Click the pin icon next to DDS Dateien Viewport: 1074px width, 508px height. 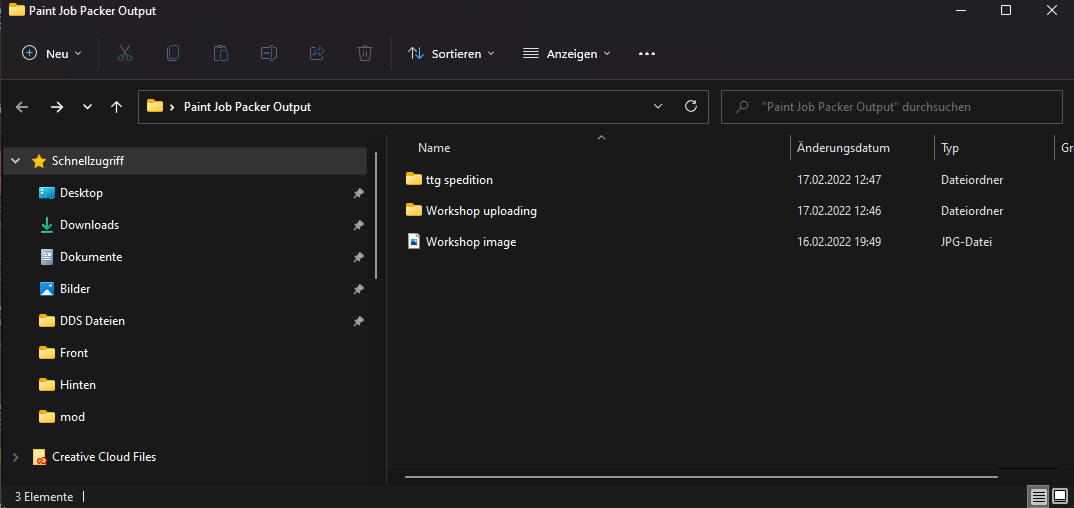pyautogui.click(x=358, y=321)
